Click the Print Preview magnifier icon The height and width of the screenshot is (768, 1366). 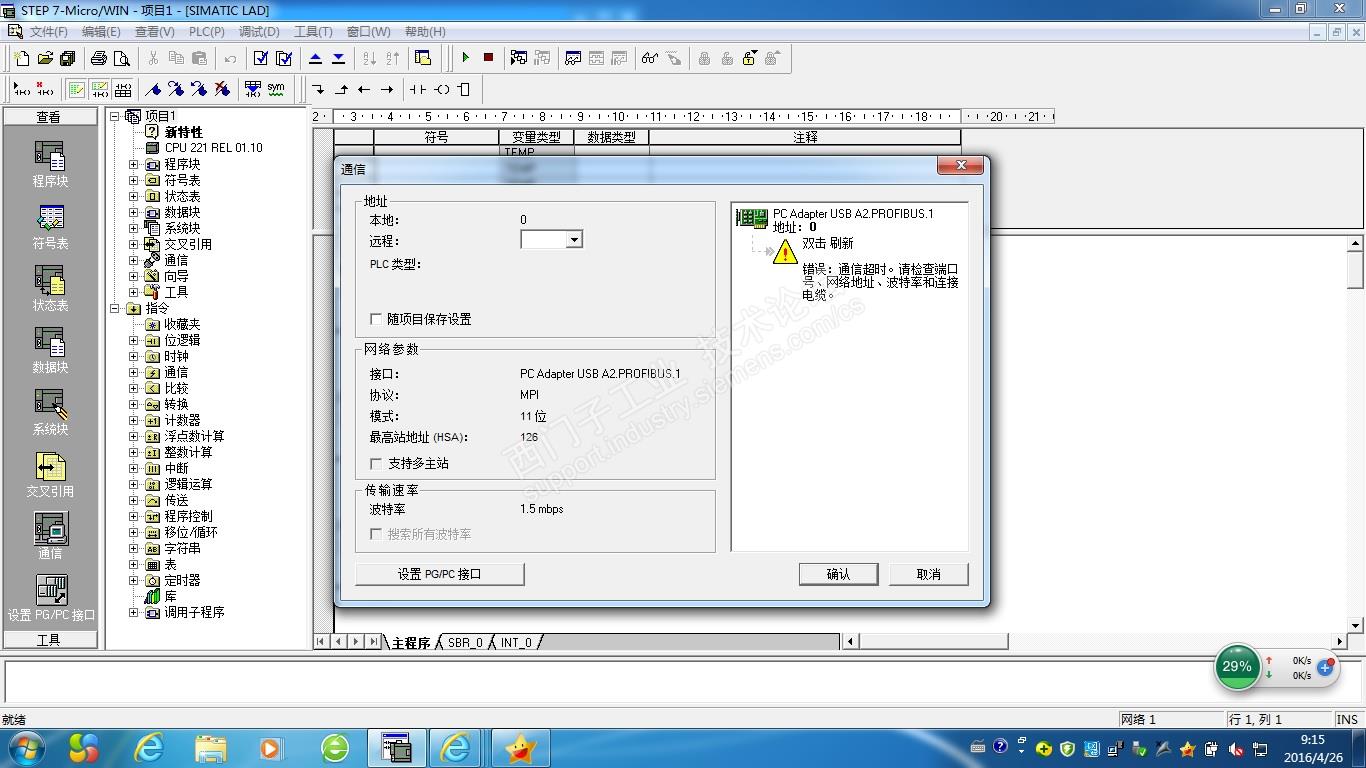121,58
